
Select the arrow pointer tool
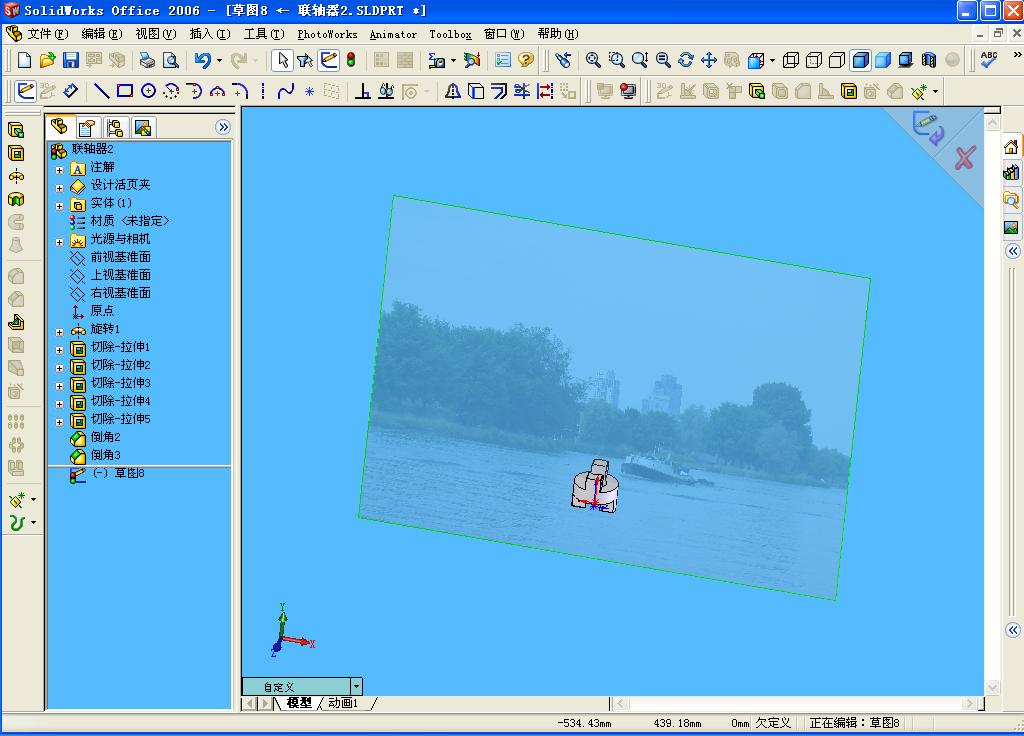coord(282,60)
